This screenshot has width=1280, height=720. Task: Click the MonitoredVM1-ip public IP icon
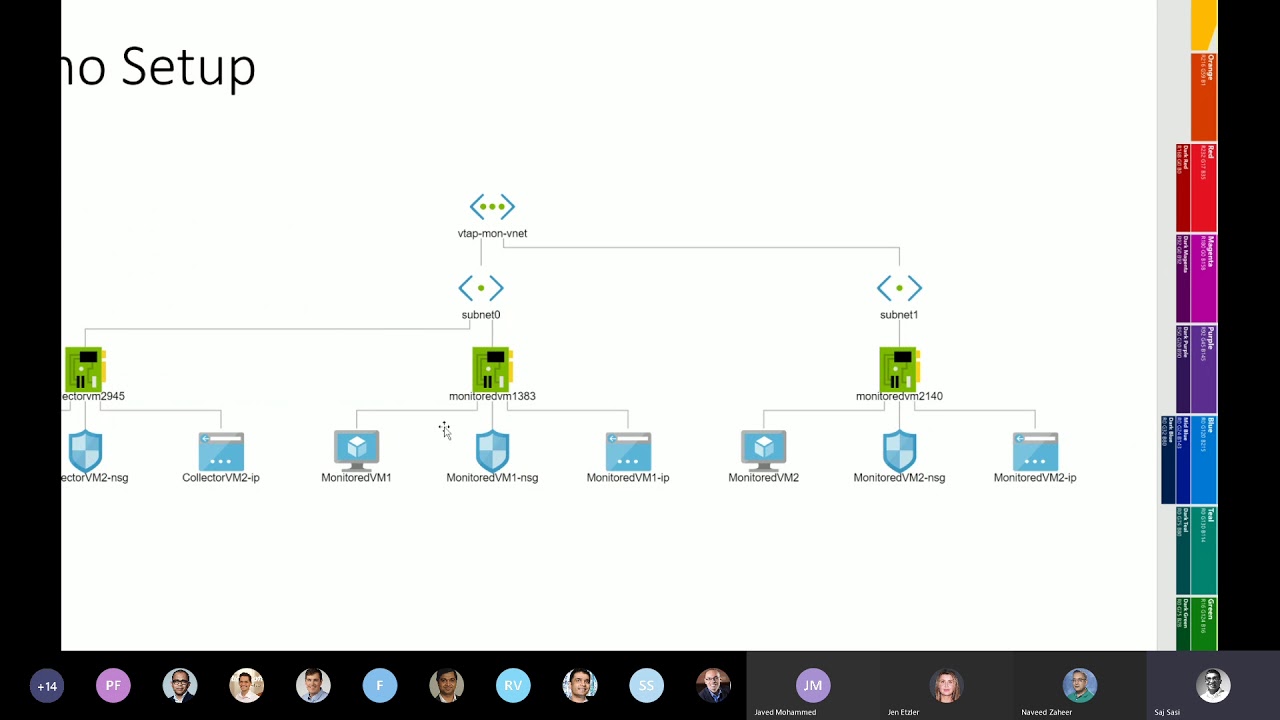(627, 450)
